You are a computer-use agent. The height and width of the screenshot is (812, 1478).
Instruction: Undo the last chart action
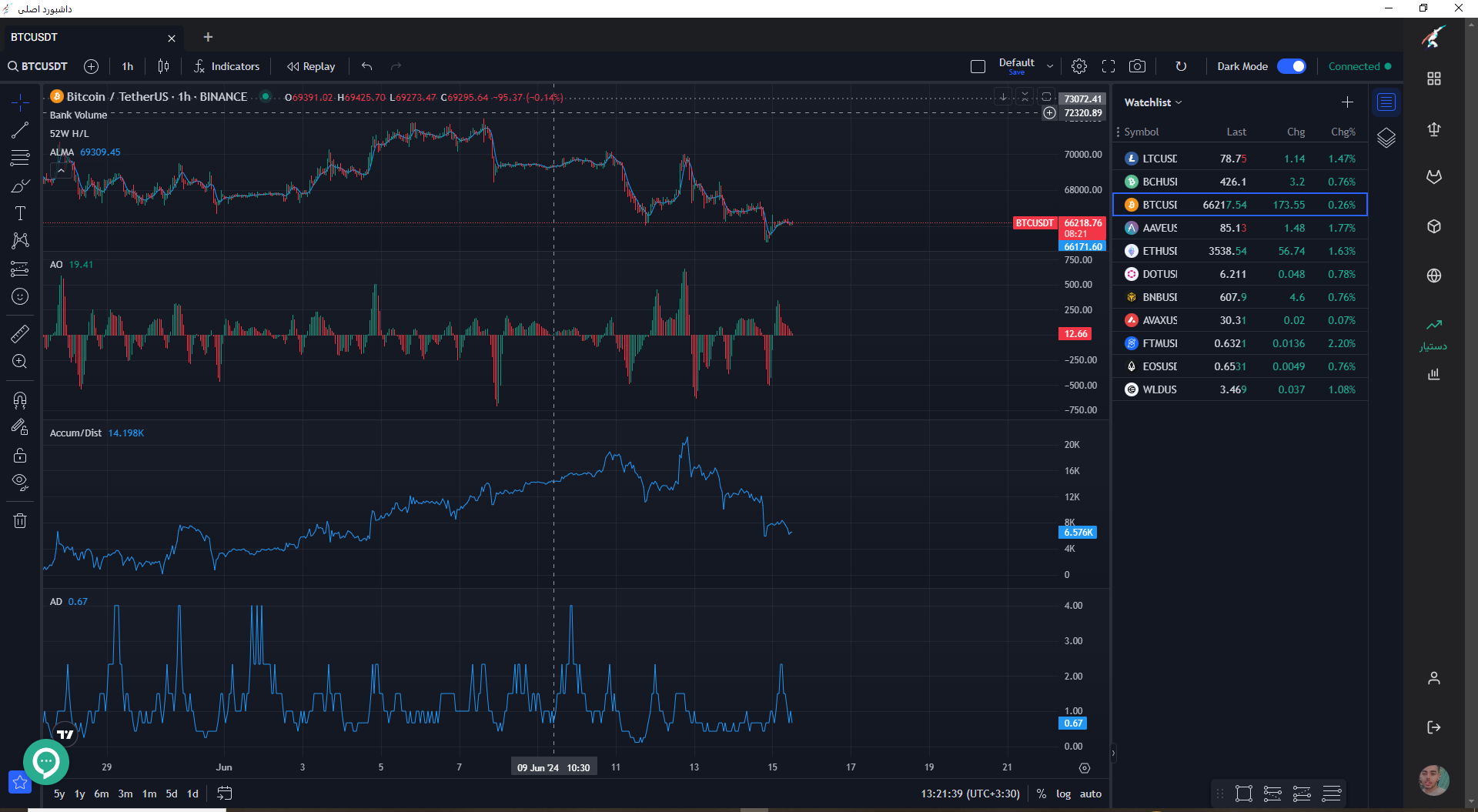coord(366,66)
